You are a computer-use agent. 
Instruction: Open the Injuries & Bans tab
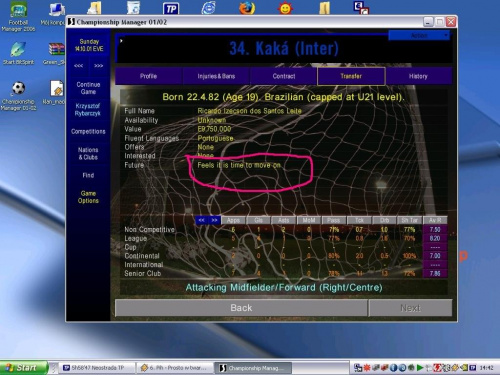pyautogui.click(x=216, y=76)
